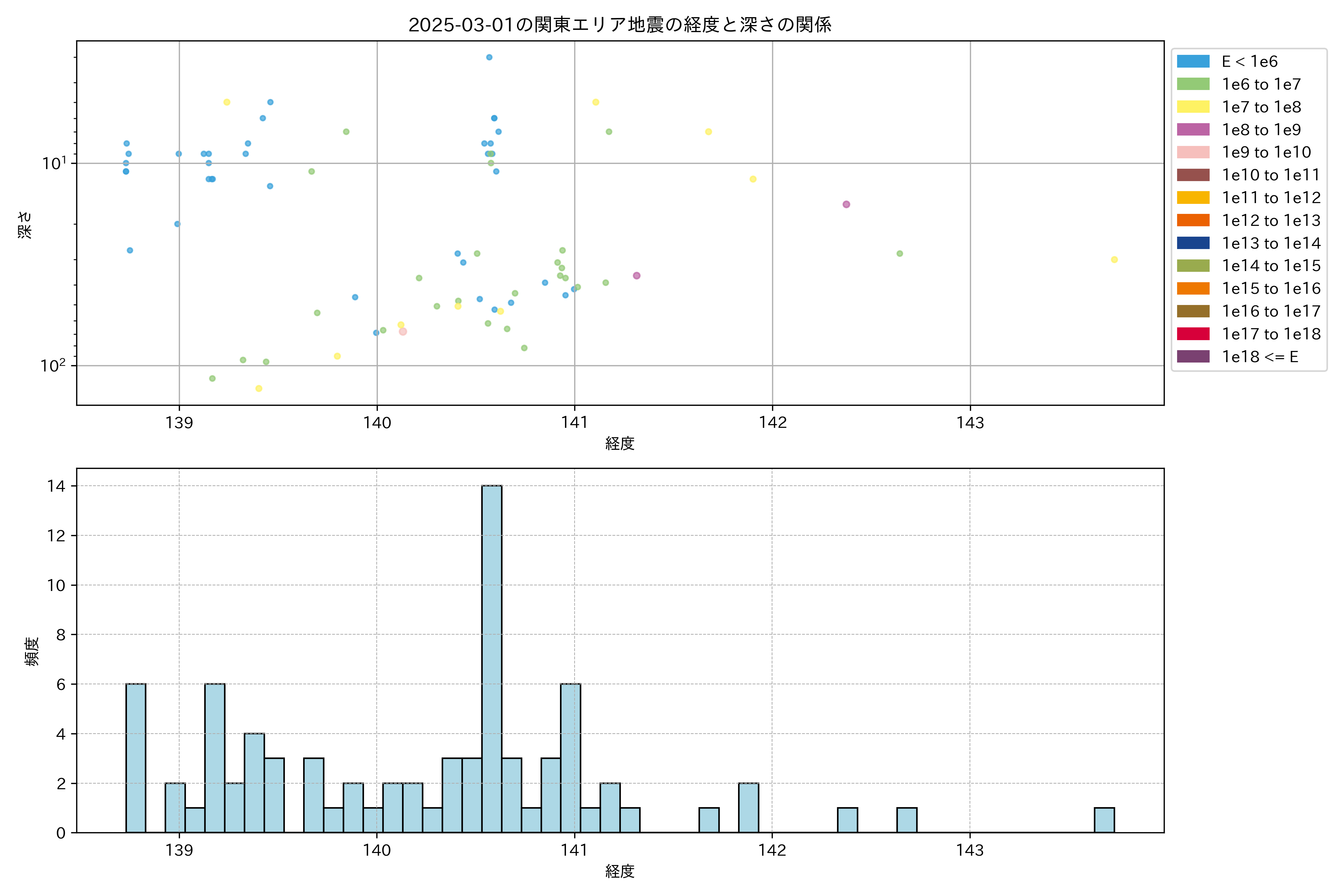Click the navy 1e13 to 1e14 legend swatch

click(1192, 243)
